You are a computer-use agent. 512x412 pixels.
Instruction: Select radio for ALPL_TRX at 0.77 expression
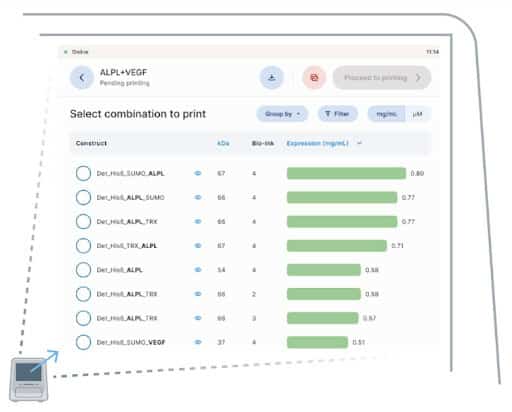(x=83, y=222)
